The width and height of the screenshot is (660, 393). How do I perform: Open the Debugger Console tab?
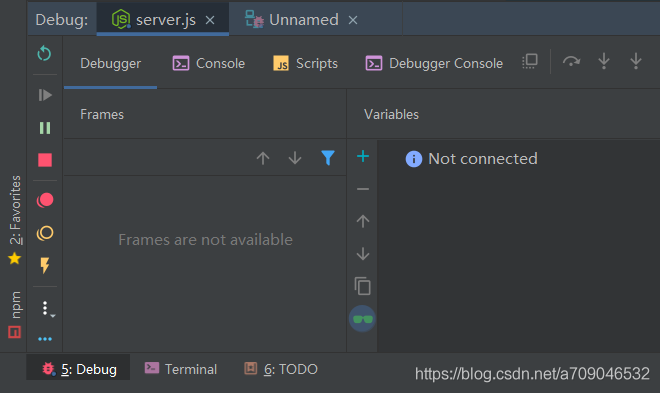click(434, 64)
